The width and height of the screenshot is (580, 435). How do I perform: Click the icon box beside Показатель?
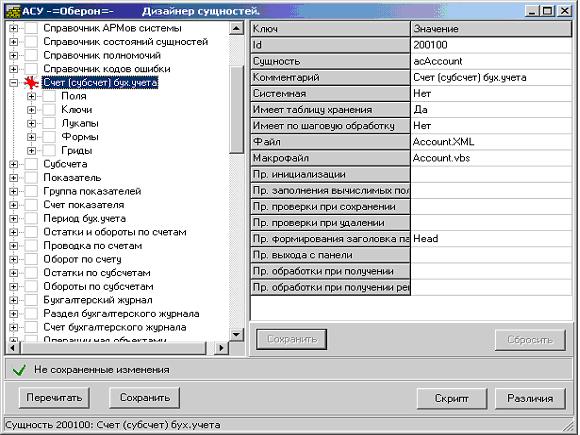click(x=31, y=178)
